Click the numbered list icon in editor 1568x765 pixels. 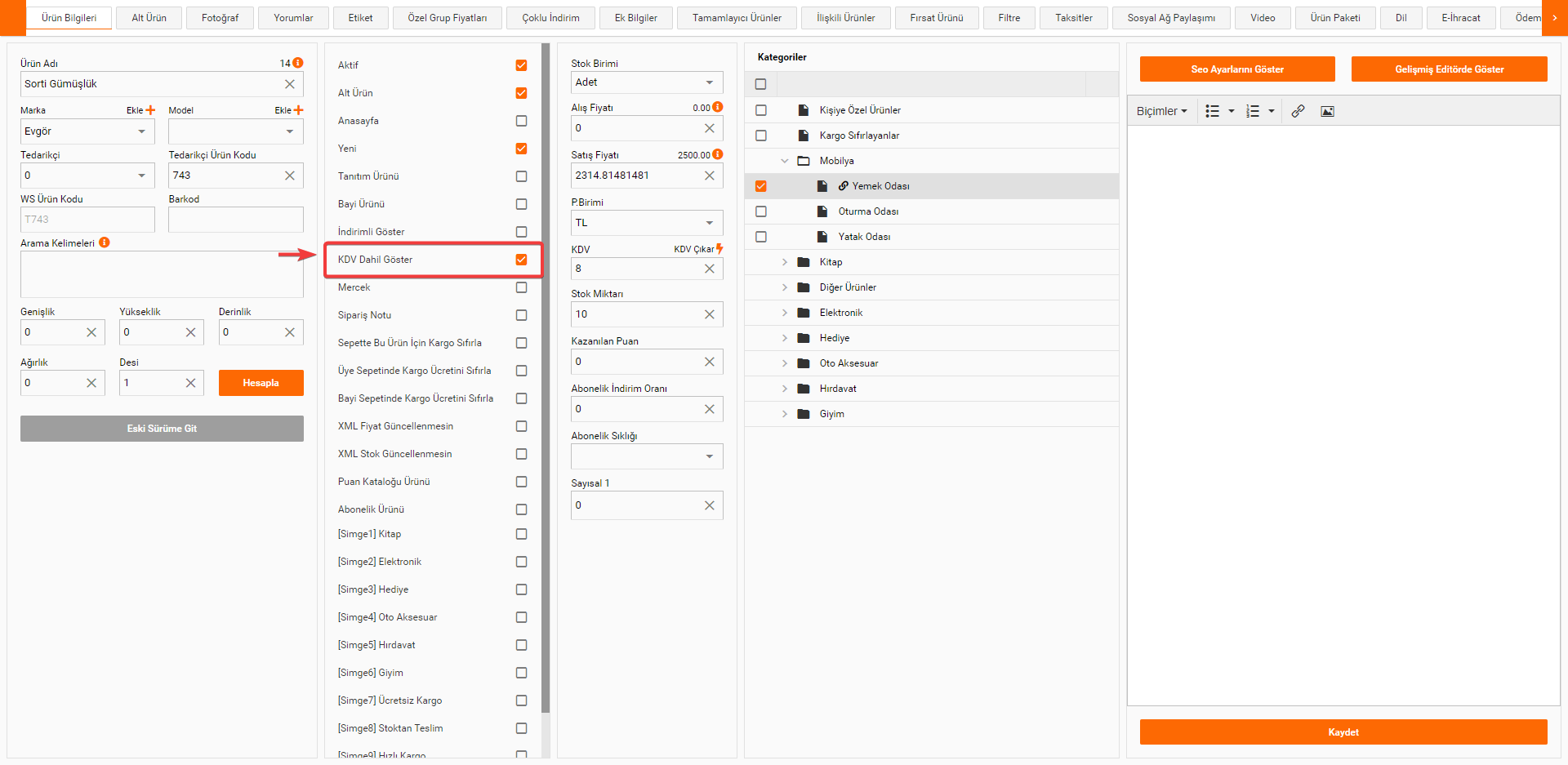[x=1253, y=111]
